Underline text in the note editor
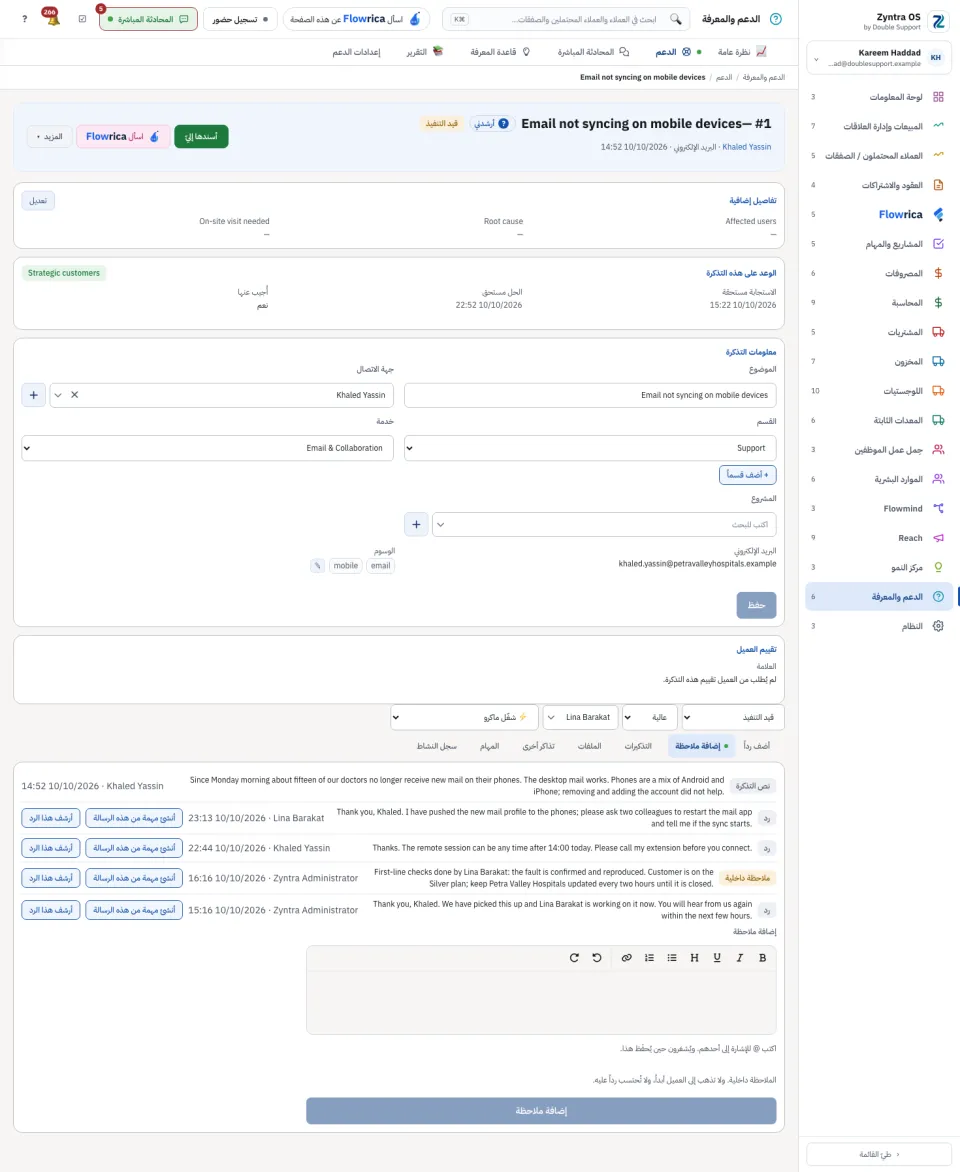960x1172 pixels. pos(717,957)
